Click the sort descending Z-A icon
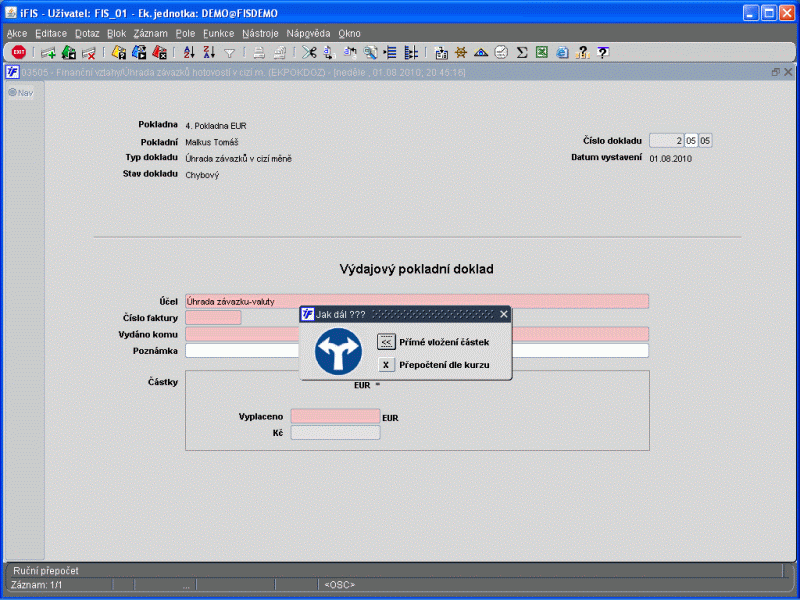The width and height of the screenshot is (800, 600). [x=208, y=52]
